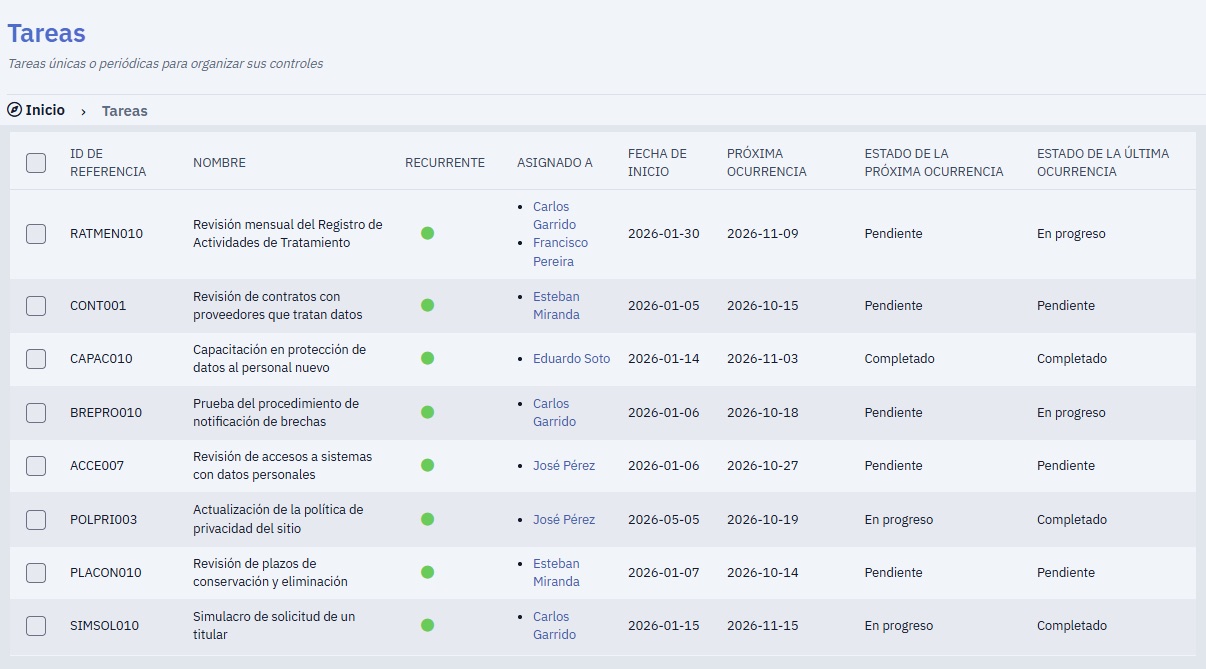
Task: Check the box for row ACCE007
Action: (x=36, y=465)
